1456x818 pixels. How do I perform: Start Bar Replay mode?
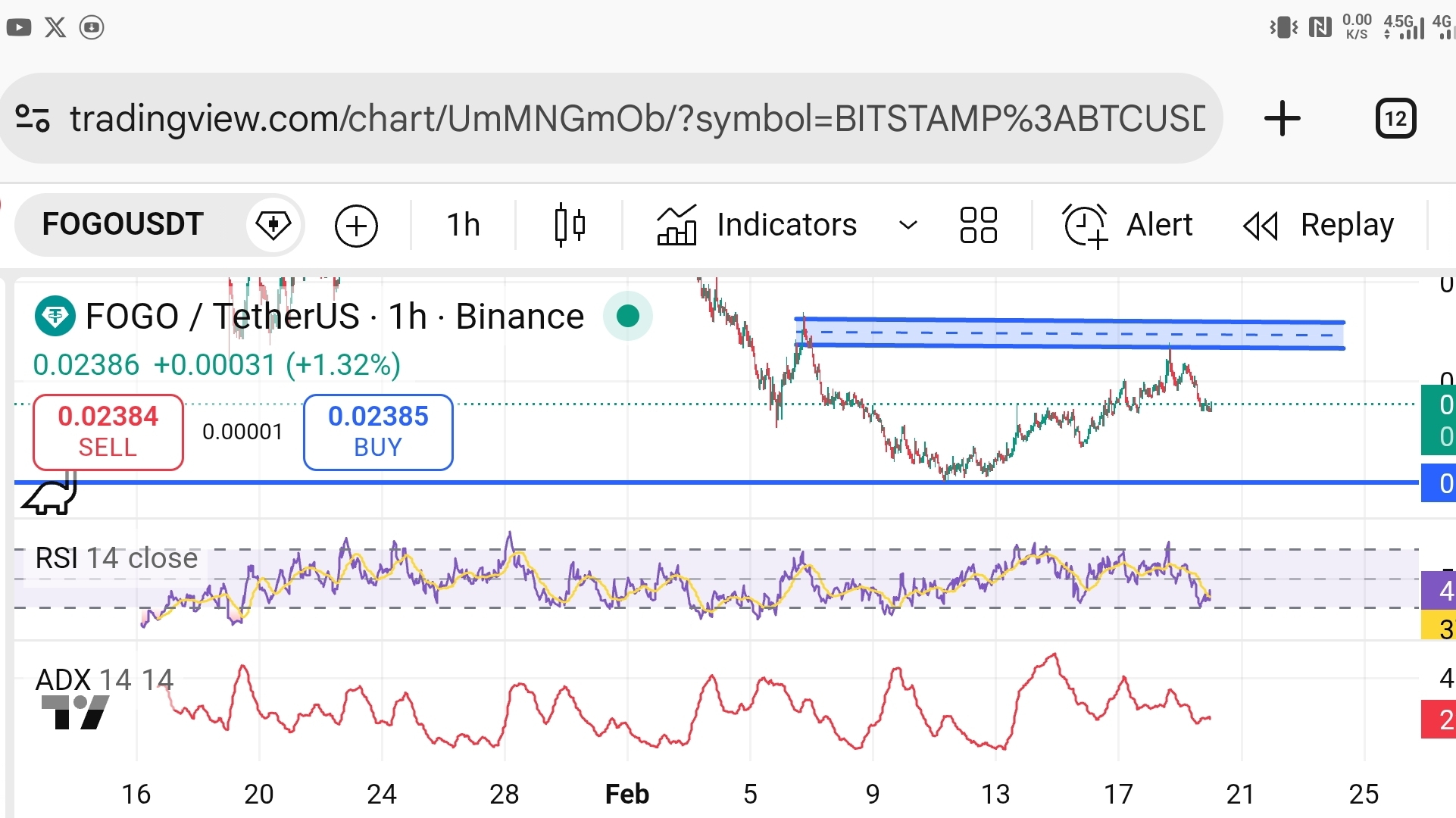point(1319,226)
